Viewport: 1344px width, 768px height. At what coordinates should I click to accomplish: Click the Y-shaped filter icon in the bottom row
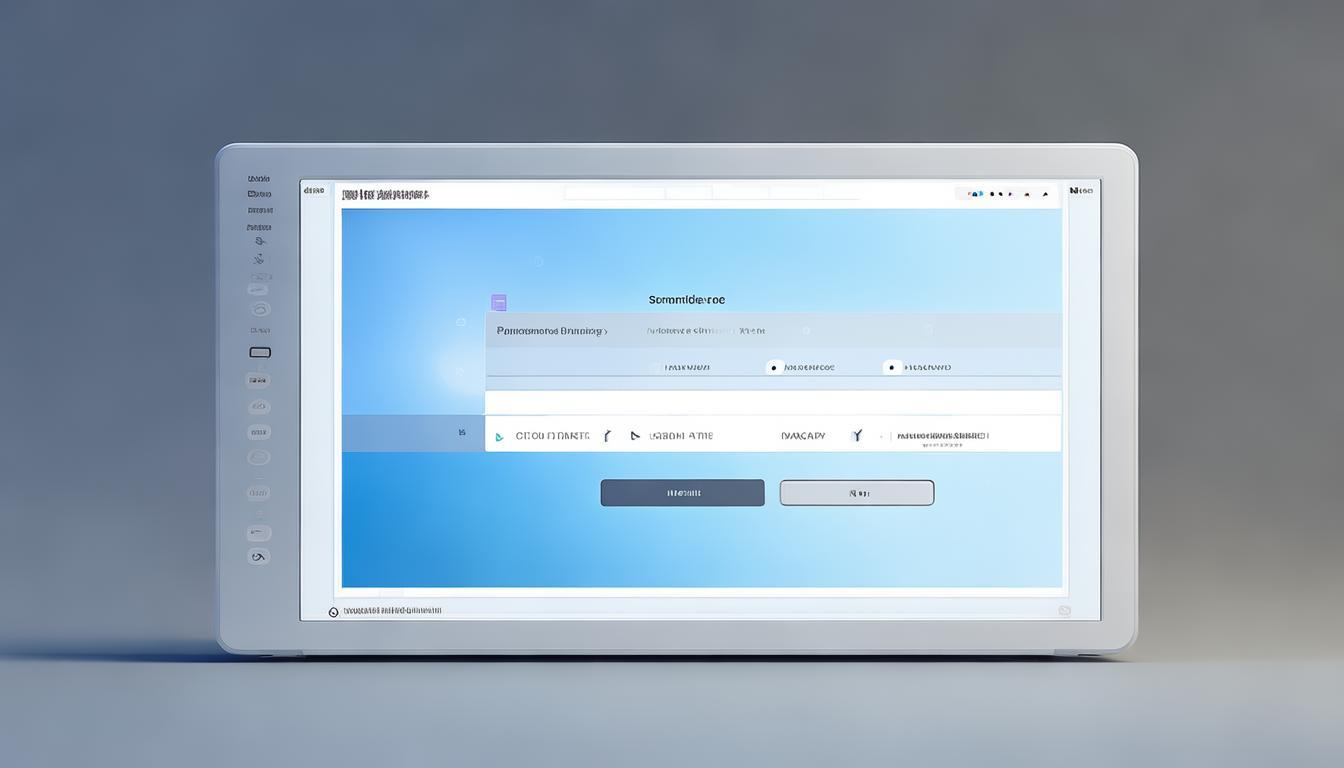coord(856,436)
